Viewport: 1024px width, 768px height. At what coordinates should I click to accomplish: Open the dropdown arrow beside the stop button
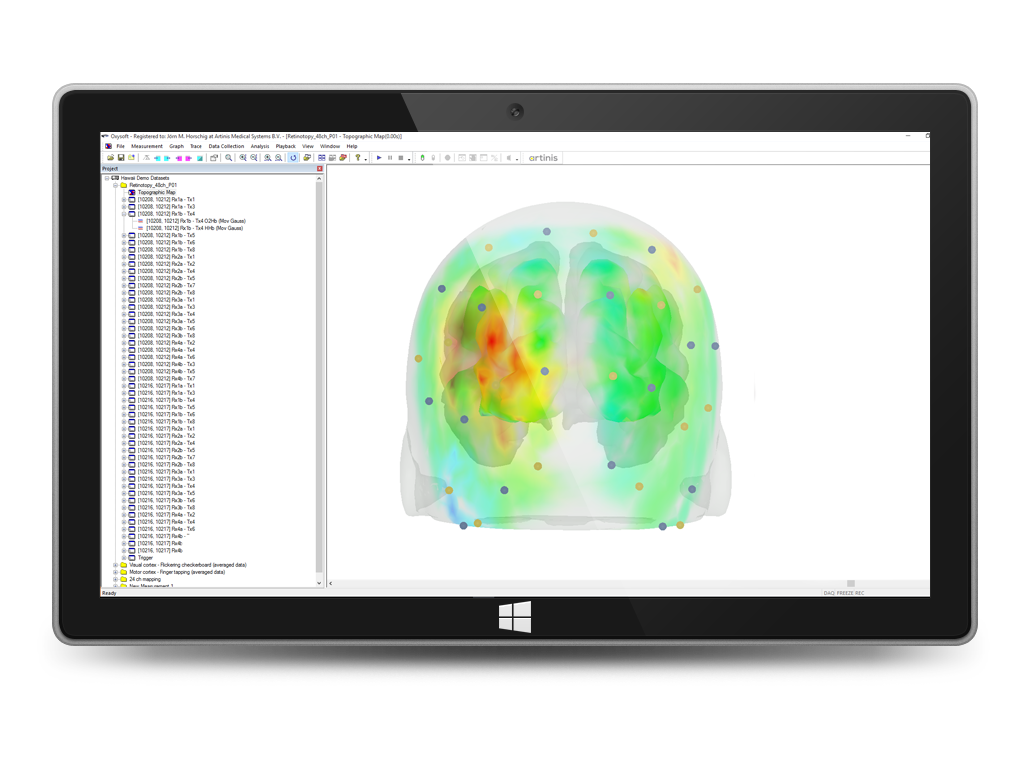[409, 159]
